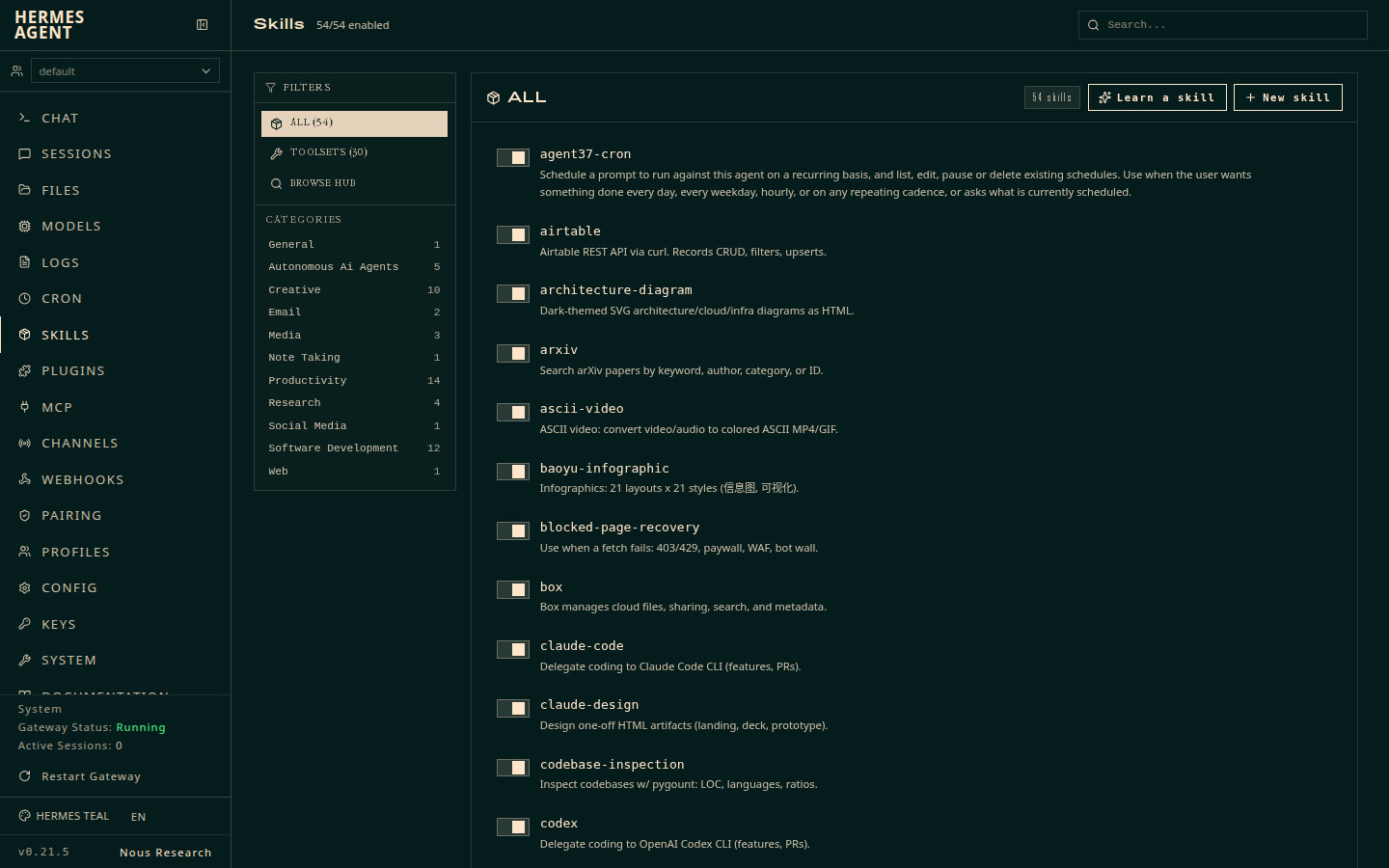The width and height of the screenshot is (1389, 868).
Task: Click the skills search field
Action: point(1223,25)
